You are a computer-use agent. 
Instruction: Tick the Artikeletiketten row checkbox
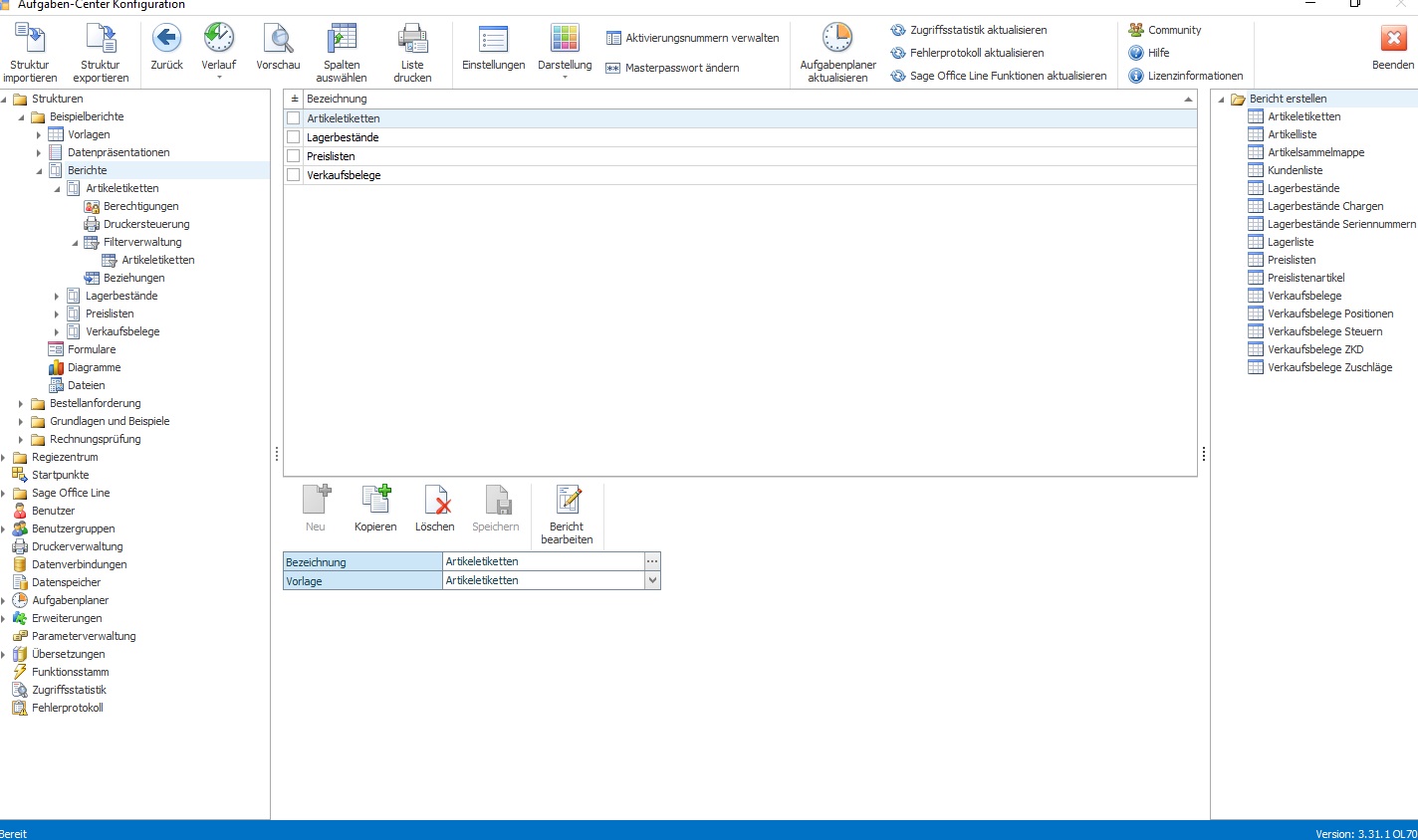tap(294, 118)
